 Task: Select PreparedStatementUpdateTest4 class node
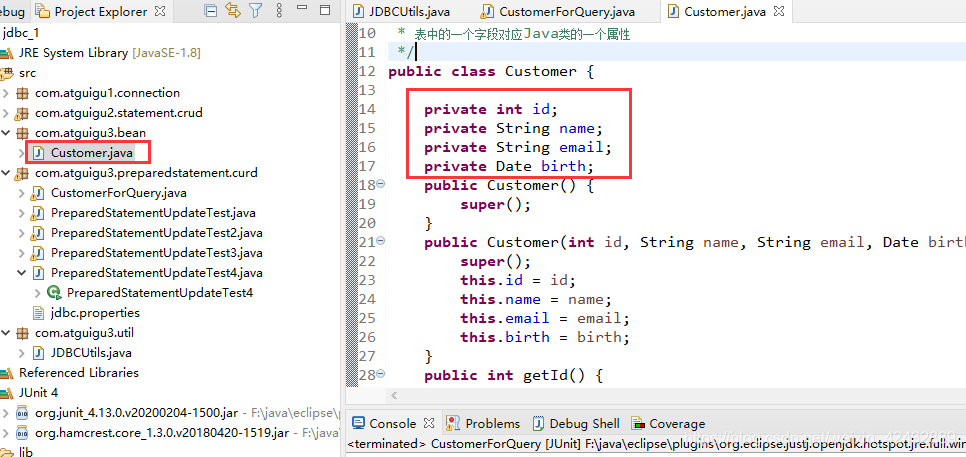click(160, 293)
